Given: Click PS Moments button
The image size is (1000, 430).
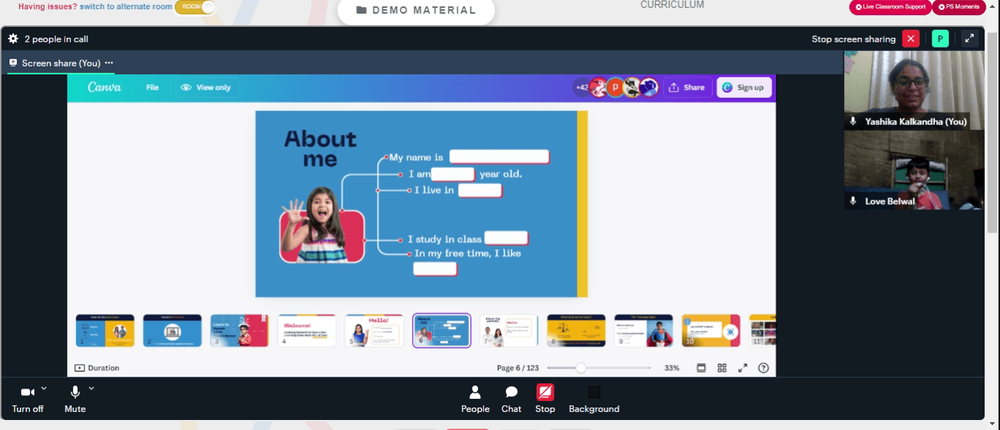Looking at the screenshot, I should 959,7.
